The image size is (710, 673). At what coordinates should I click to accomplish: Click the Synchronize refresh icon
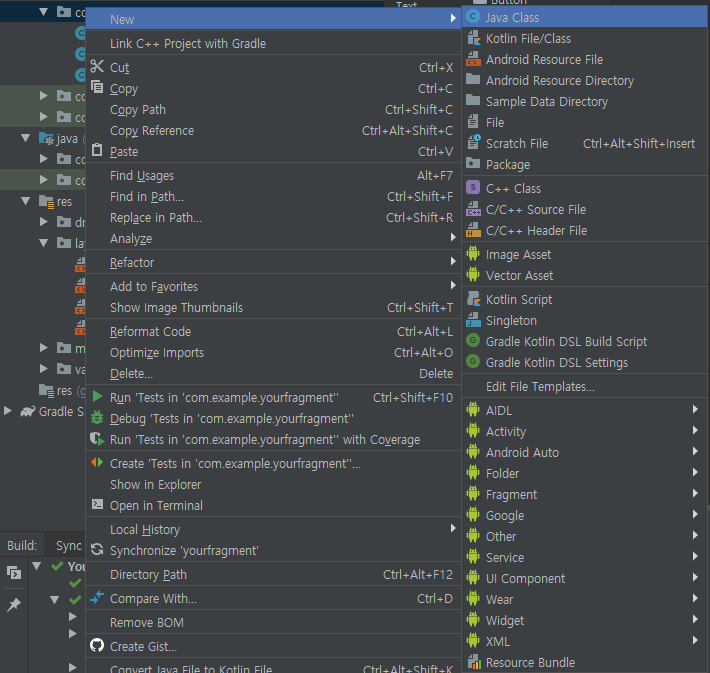pyautogui.click(x=97, y=549)
